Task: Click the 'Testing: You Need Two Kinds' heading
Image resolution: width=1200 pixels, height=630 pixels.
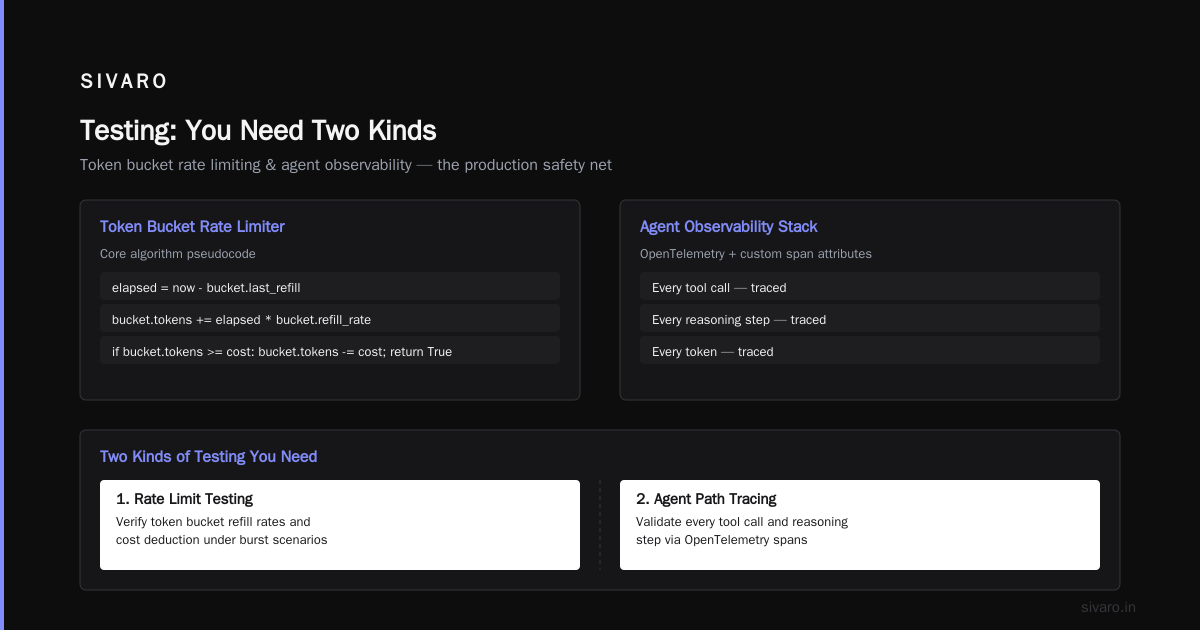Action: coord(258,131)
